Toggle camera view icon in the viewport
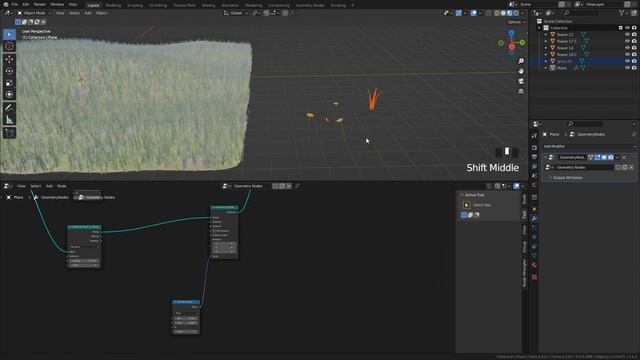Screen dimensions: 640x360 (521, 81)
